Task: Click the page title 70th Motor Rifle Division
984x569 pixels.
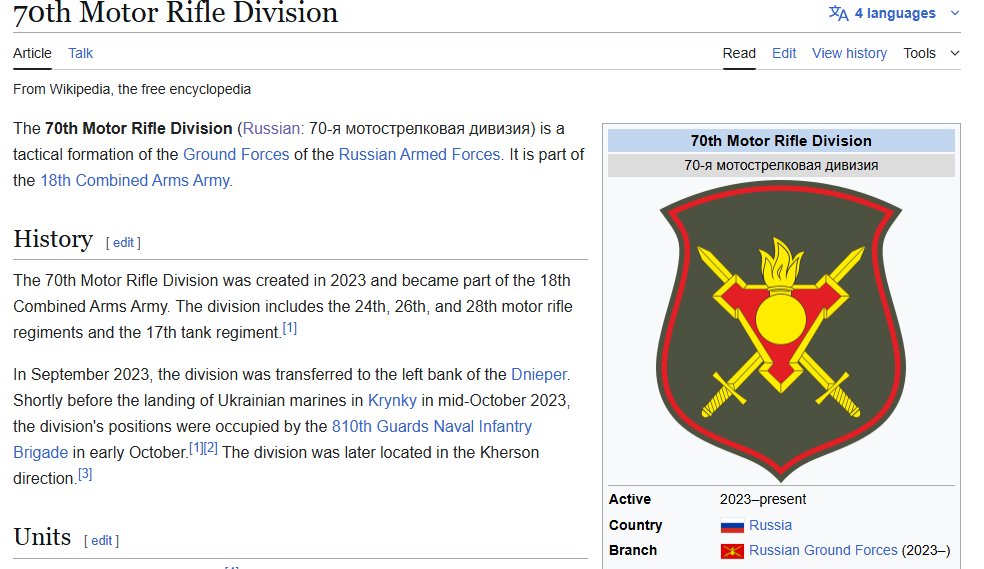Action: pyautogui.click(x=176, y=13)
